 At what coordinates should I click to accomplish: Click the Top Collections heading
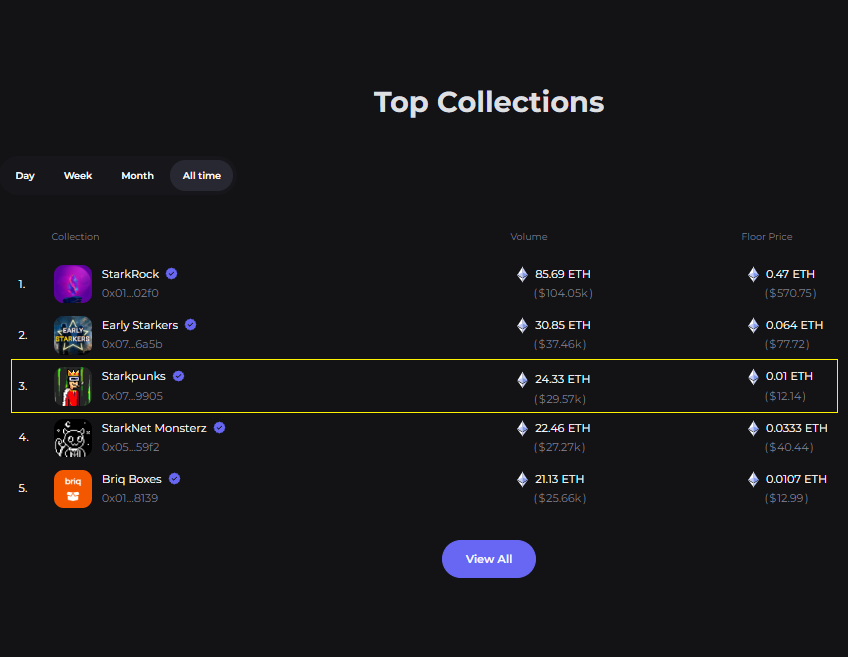(489, 102)
